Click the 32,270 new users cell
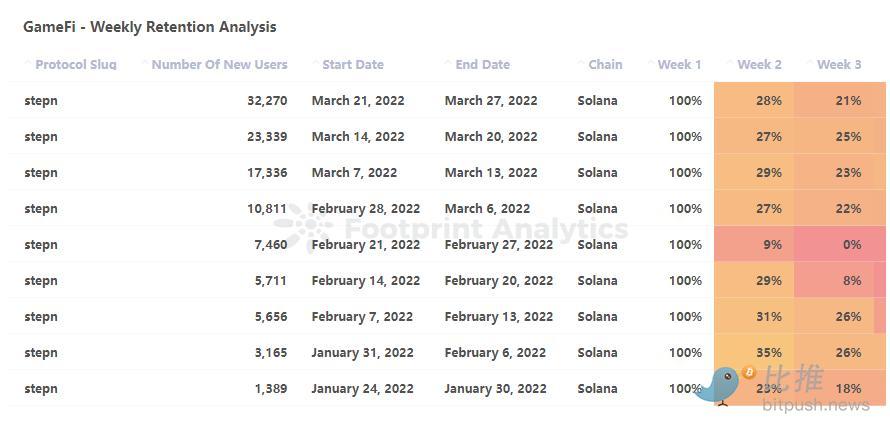The width and height of the screenshot is (890, 432). coord(267,100)
